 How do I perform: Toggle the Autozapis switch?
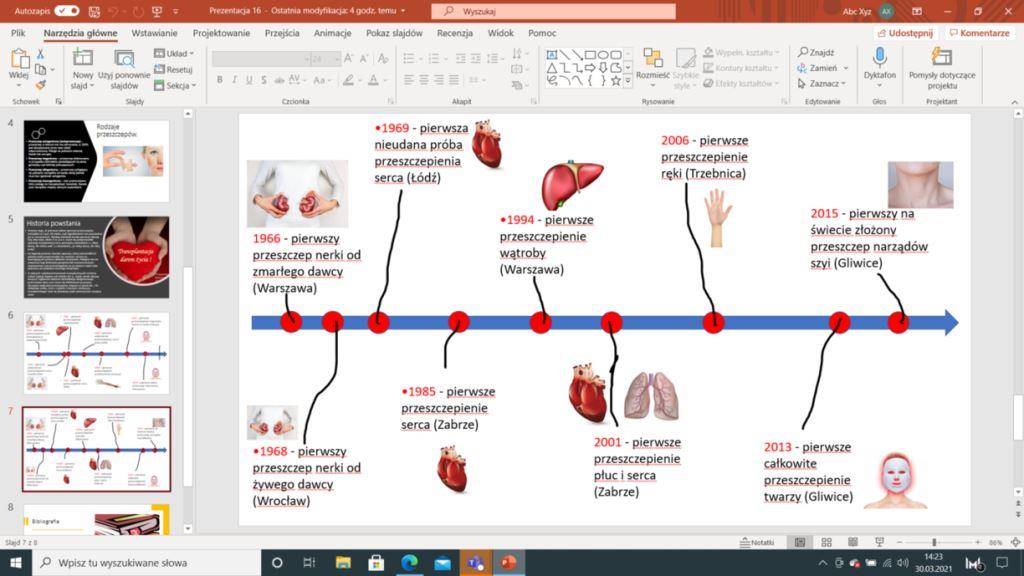pyautogui.click(x=67, y=10)
